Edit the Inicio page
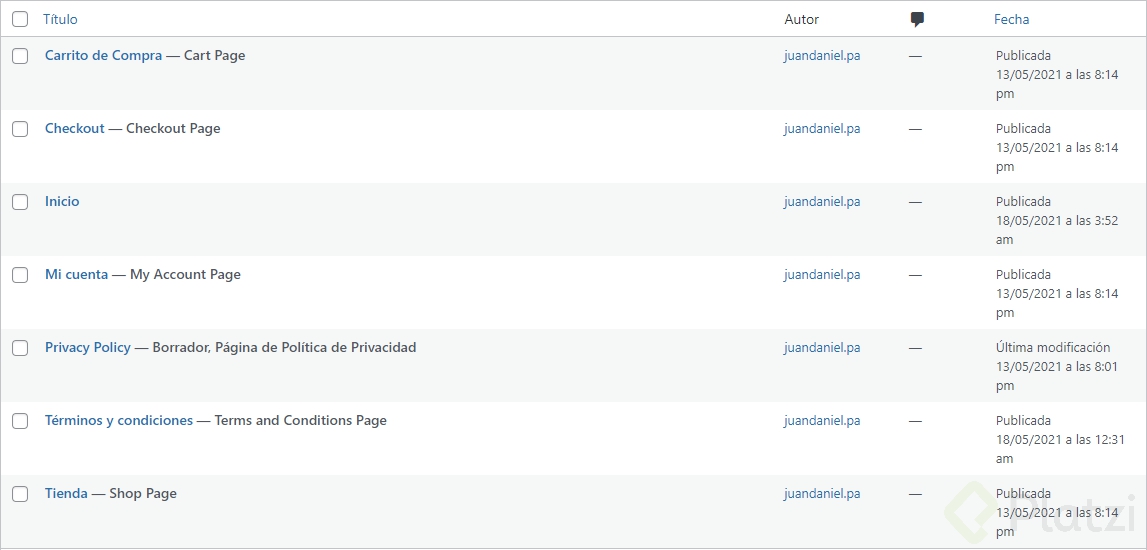Viewport: 1147px width, 550px height. coord(62,202)
